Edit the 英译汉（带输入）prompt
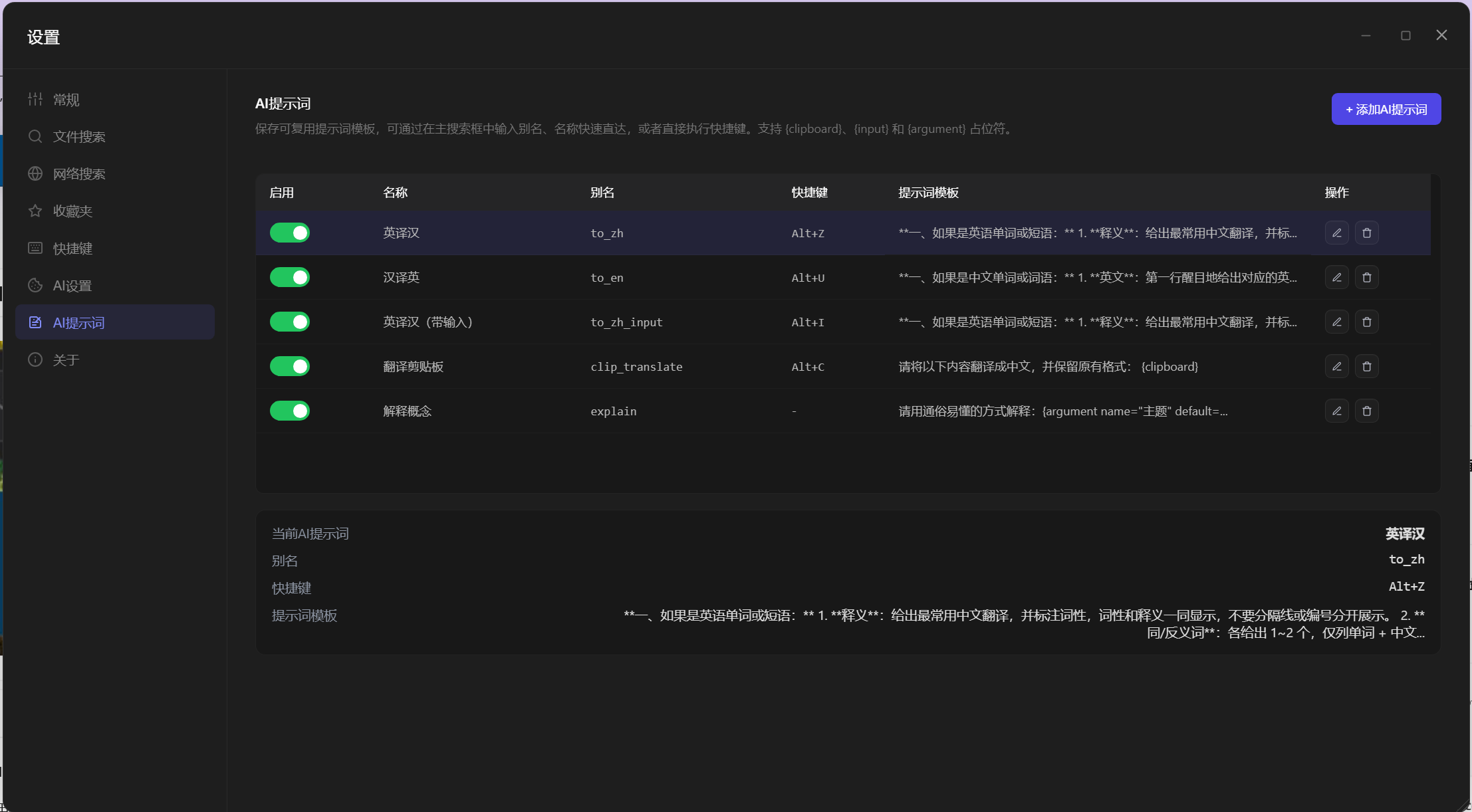Image resolution: width=1472 pixels, height=812 pixels. (1336, 322)
